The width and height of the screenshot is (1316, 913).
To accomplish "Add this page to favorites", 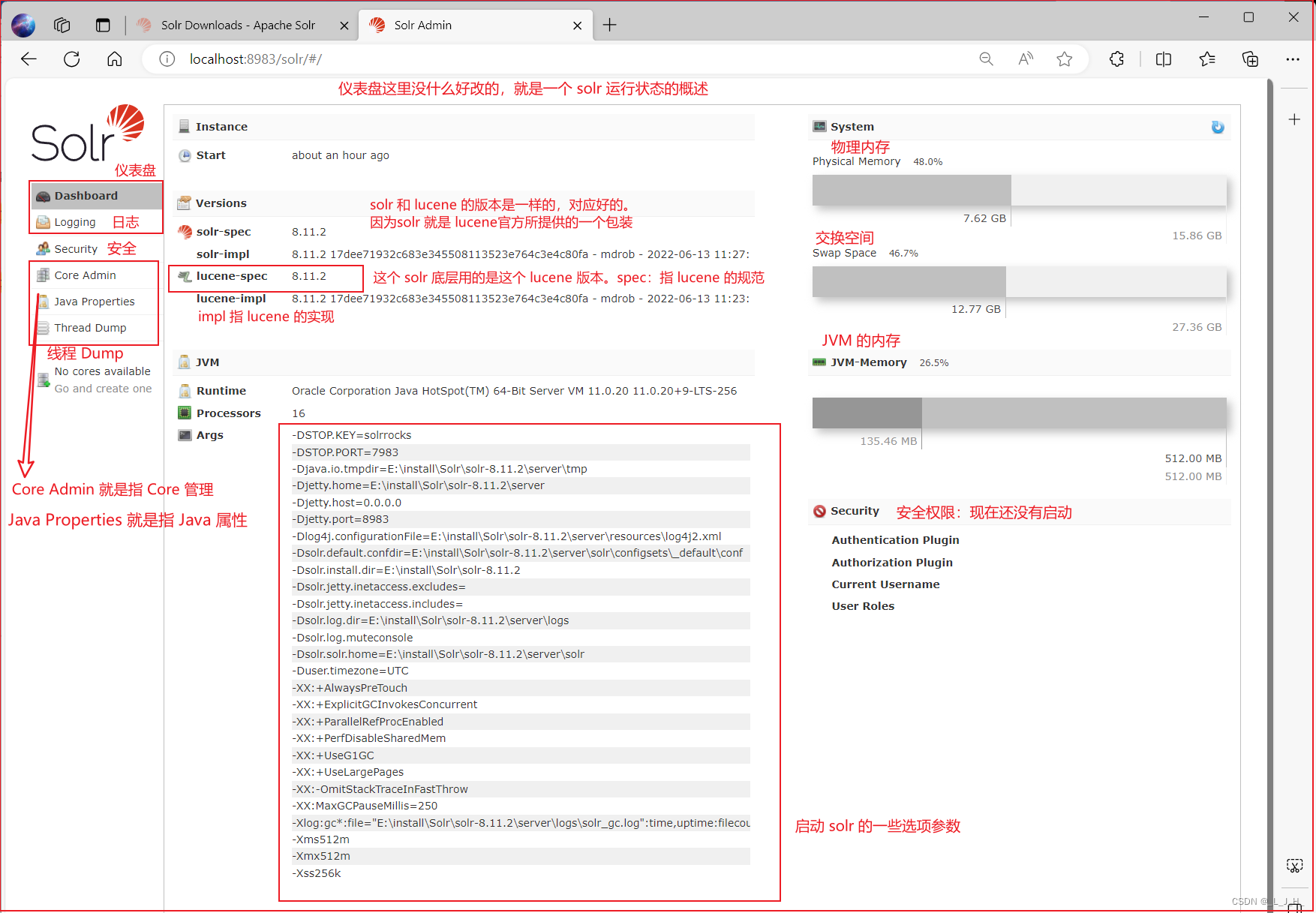I will click(1064, 59).
